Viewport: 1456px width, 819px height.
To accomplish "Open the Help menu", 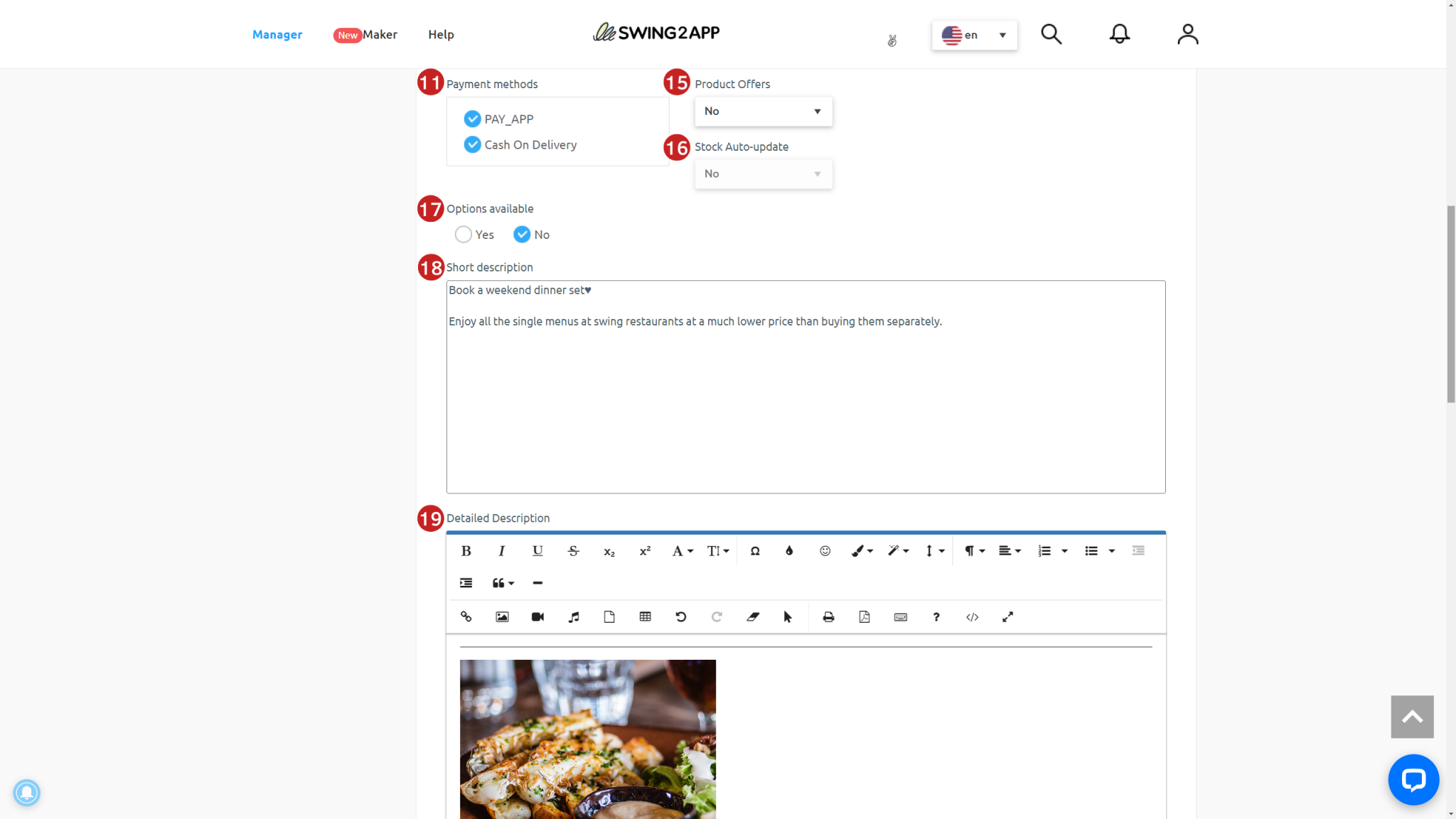I will coord(441,34).
